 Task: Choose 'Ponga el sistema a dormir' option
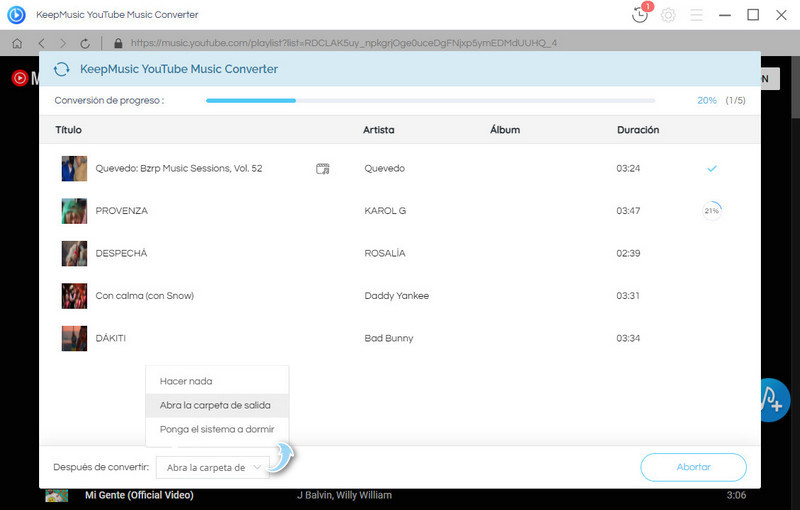click(x=217, y=429)
